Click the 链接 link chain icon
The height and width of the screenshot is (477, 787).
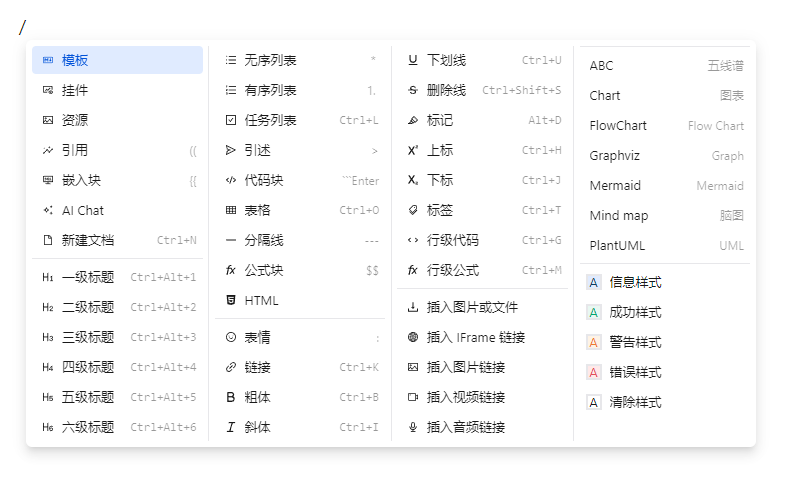pos(231,367)
